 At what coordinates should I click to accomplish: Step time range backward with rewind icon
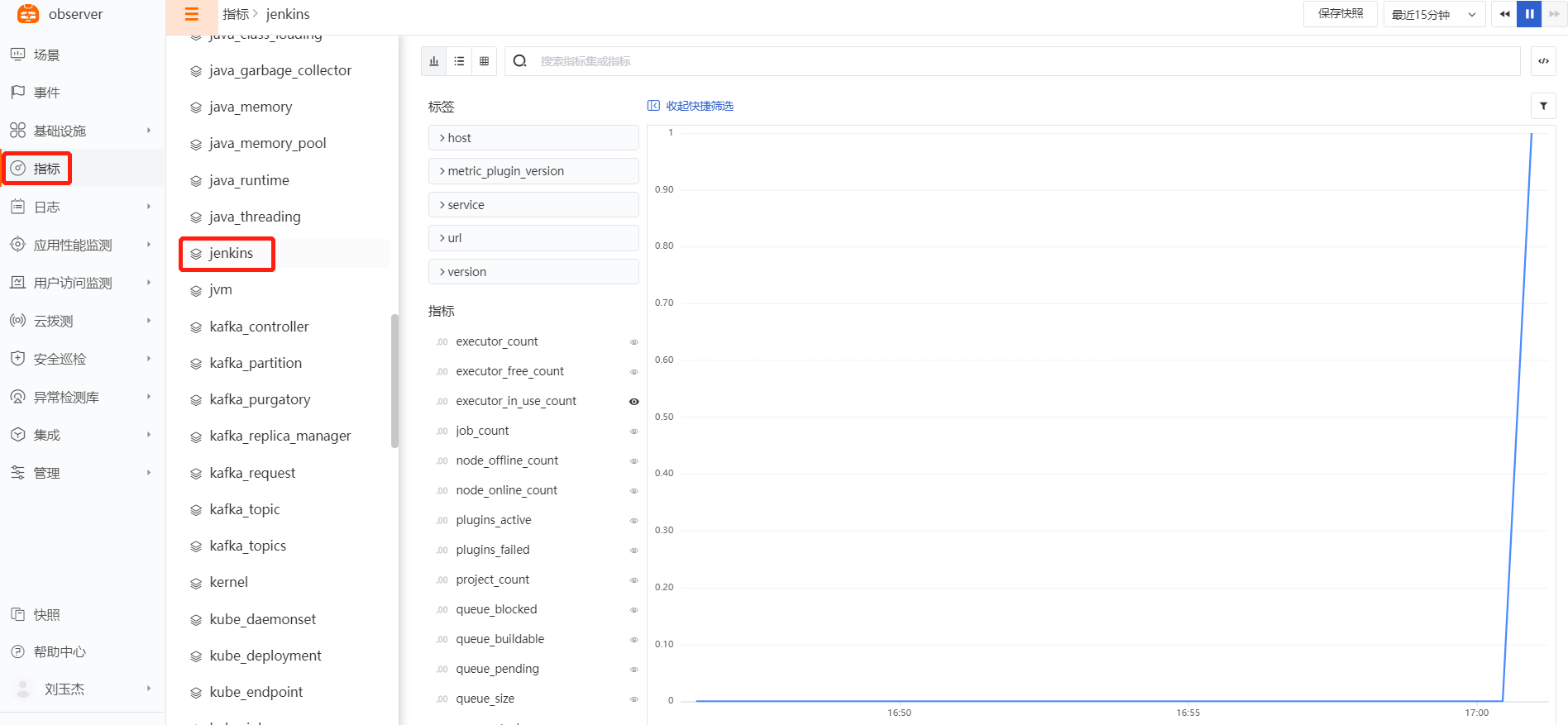coord(1504,14)
